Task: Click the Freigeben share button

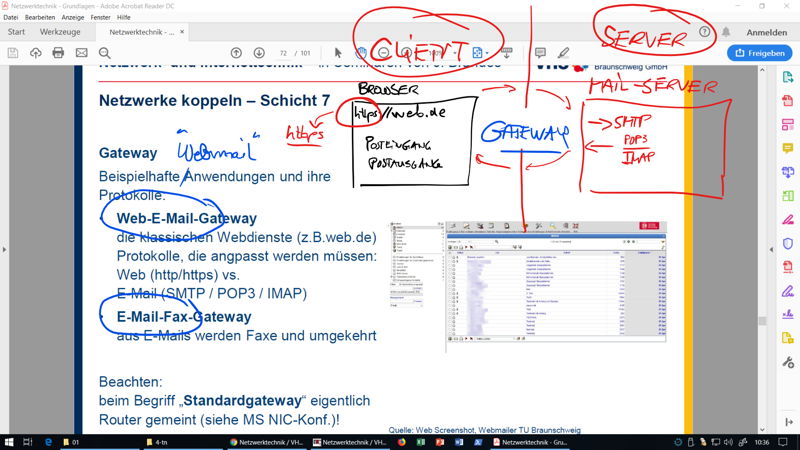Action: point(760,53)
